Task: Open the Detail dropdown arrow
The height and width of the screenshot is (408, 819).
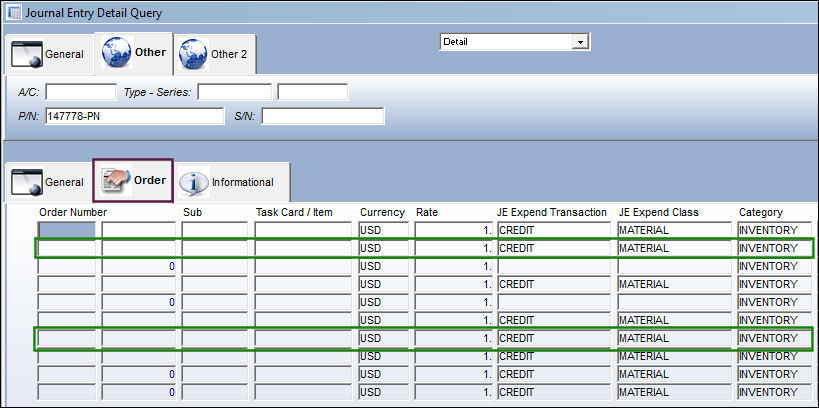Action: [579, 42]
